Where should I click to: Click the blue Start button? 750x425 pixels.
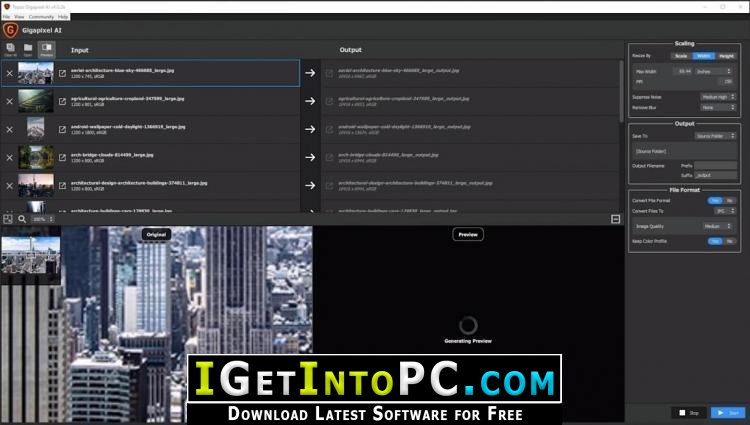tap(728, 413)
